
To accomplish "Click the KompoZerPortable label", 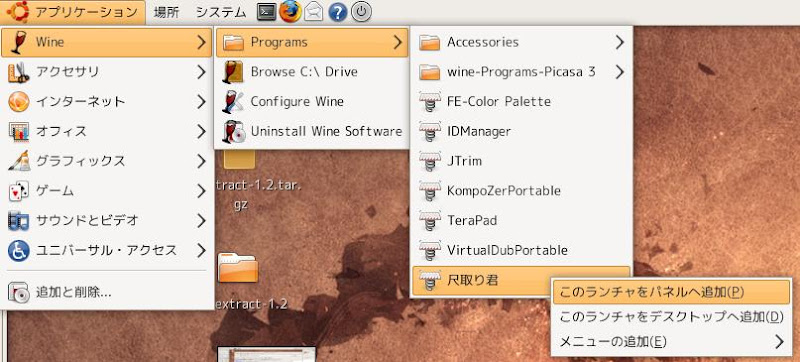I will tap(504, 191).
